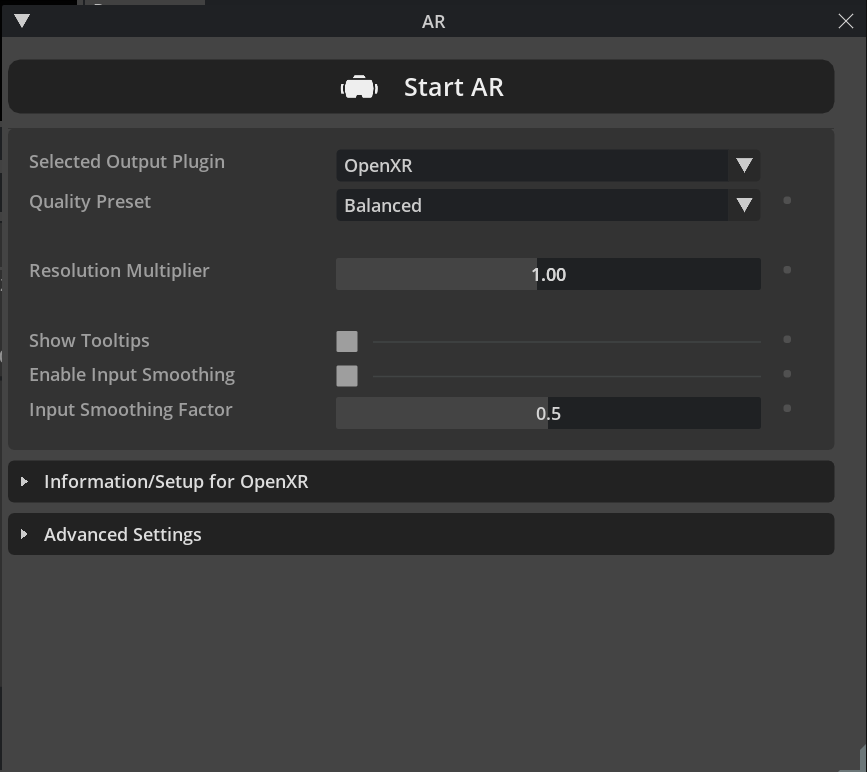Click the reset dot beside Input Smoothing Factor
The image size is (867, 772).
787,408
